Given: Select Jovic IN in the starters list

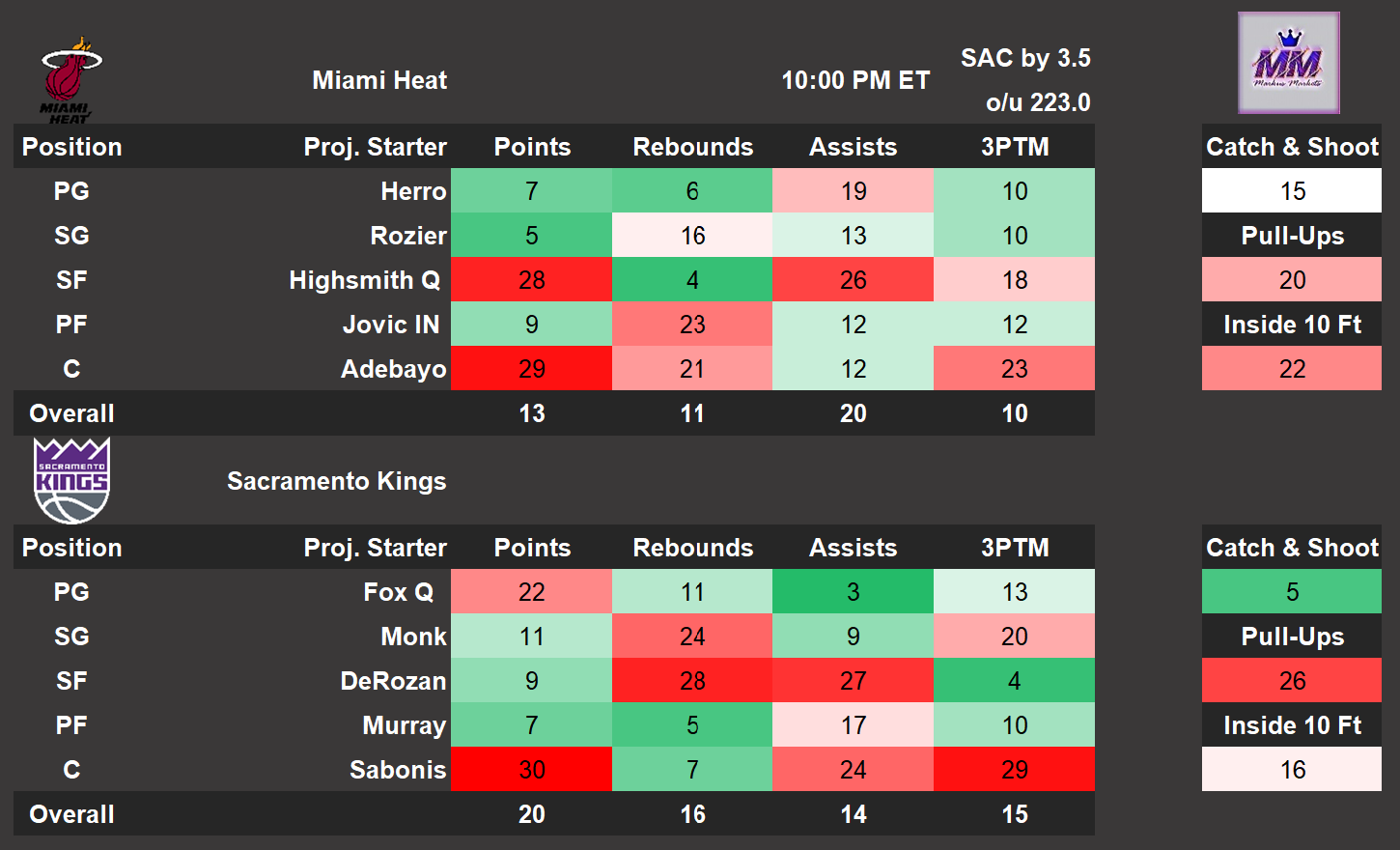Looking at the screenshot, I should click(x=391, y=325).
